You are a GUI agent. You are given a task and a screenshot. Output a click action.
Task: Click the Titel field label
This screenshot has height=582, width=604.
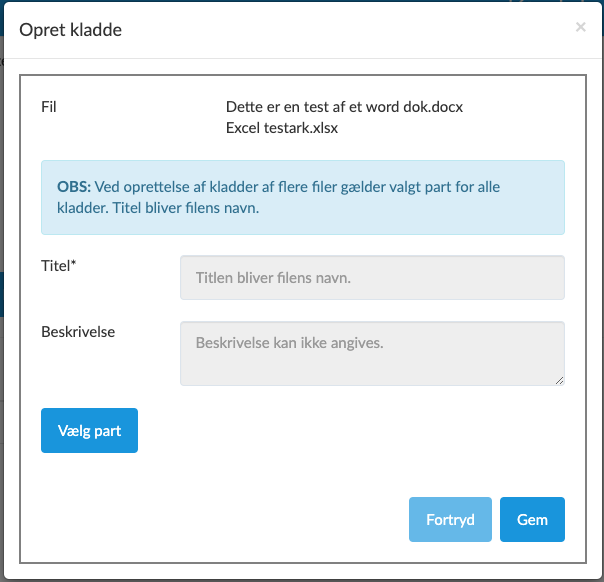(x=56, y=265)
